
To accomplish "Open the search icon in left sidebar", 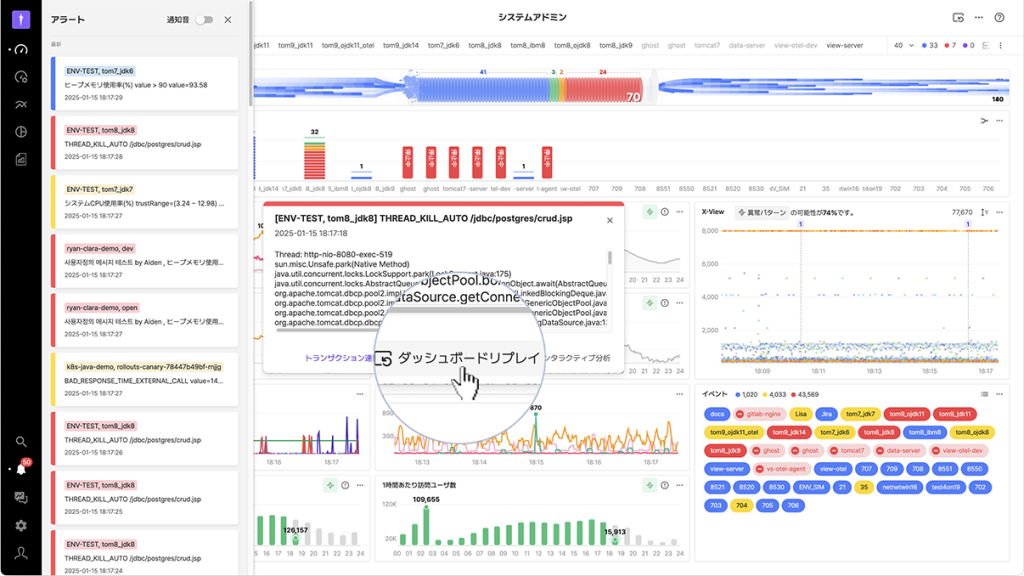I will pyautogui.click(x=21, y=441).
